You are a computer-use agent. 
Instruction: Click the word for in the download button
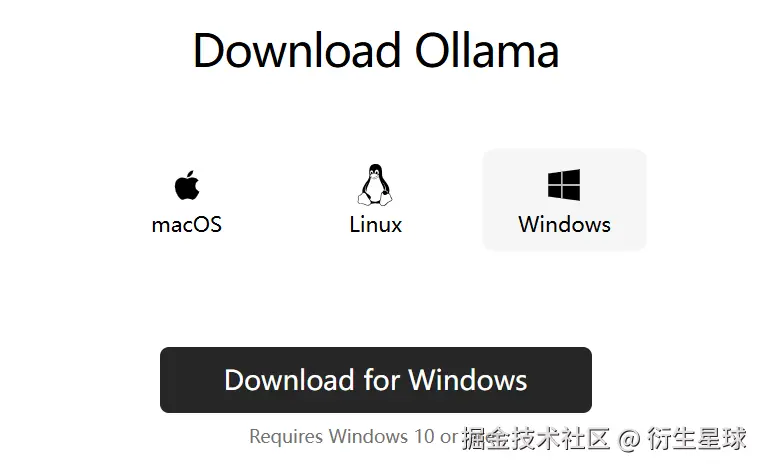[382, 380]
